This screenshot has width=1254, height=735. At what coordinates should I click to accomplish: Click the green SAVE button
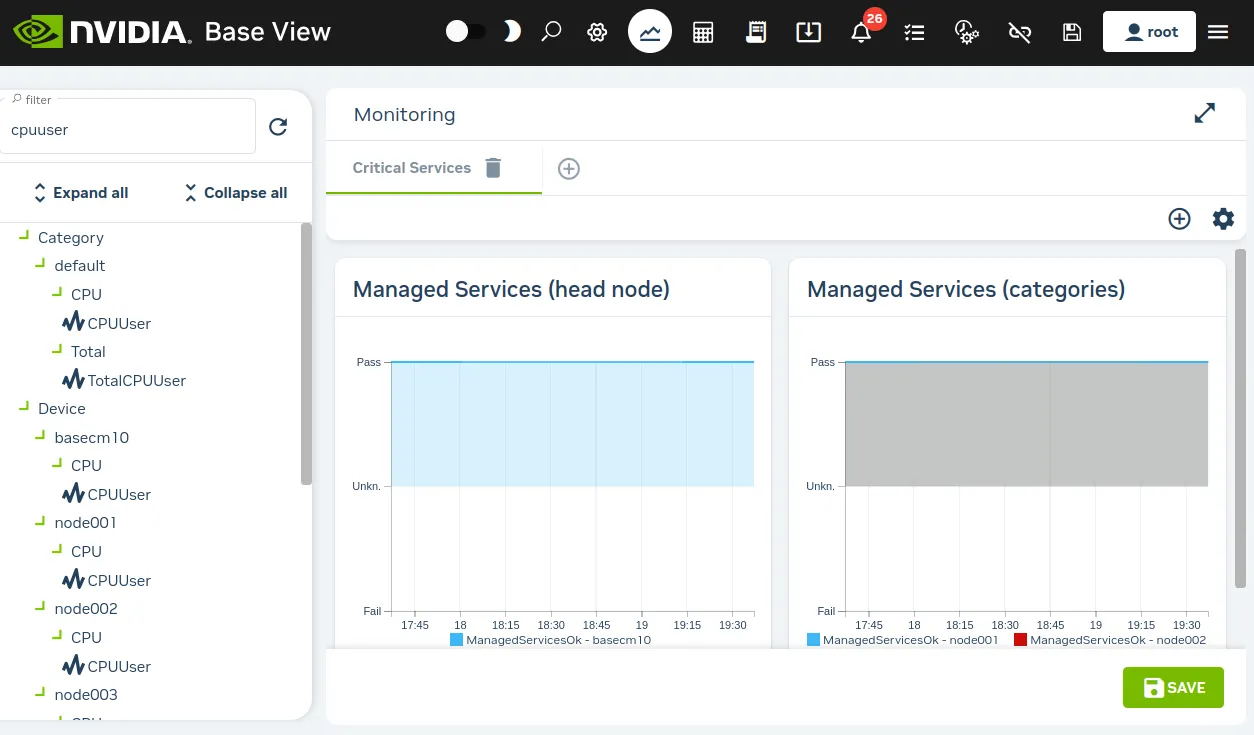click(1173, 687)
